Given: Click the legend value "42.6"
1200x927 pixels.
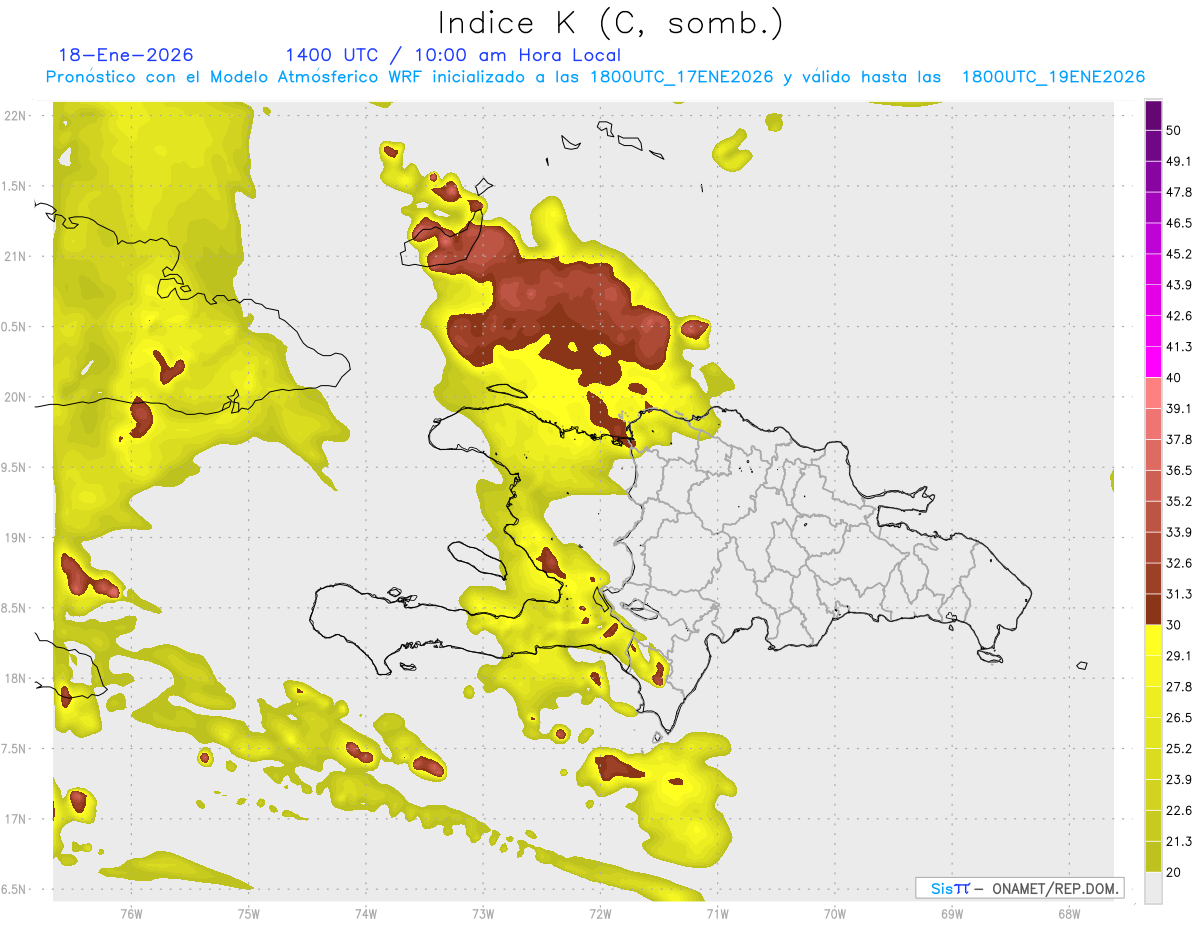Looking at the screenshot, I should pyautogui.click(x=1180, y=316).
